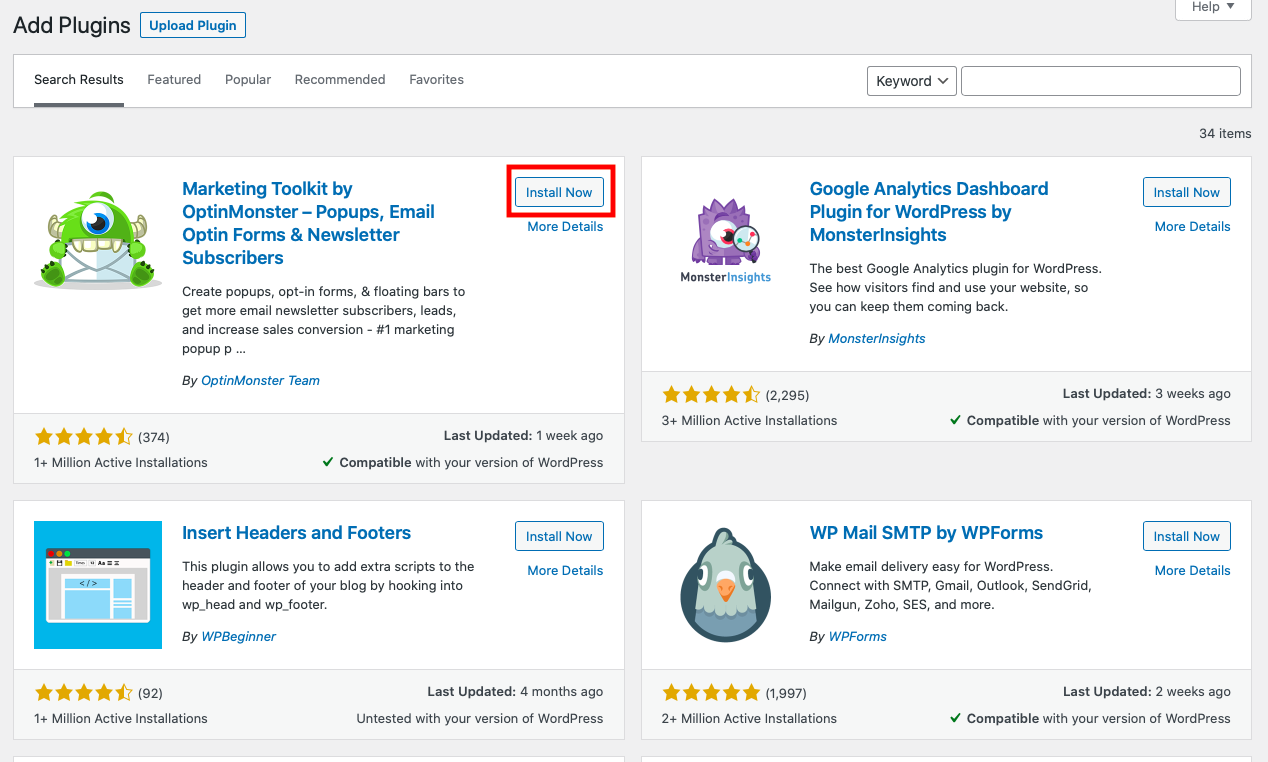The image size is (1268, 762).
Task: Click '2+ Million Active Installations' text
Action: point(750,719)
